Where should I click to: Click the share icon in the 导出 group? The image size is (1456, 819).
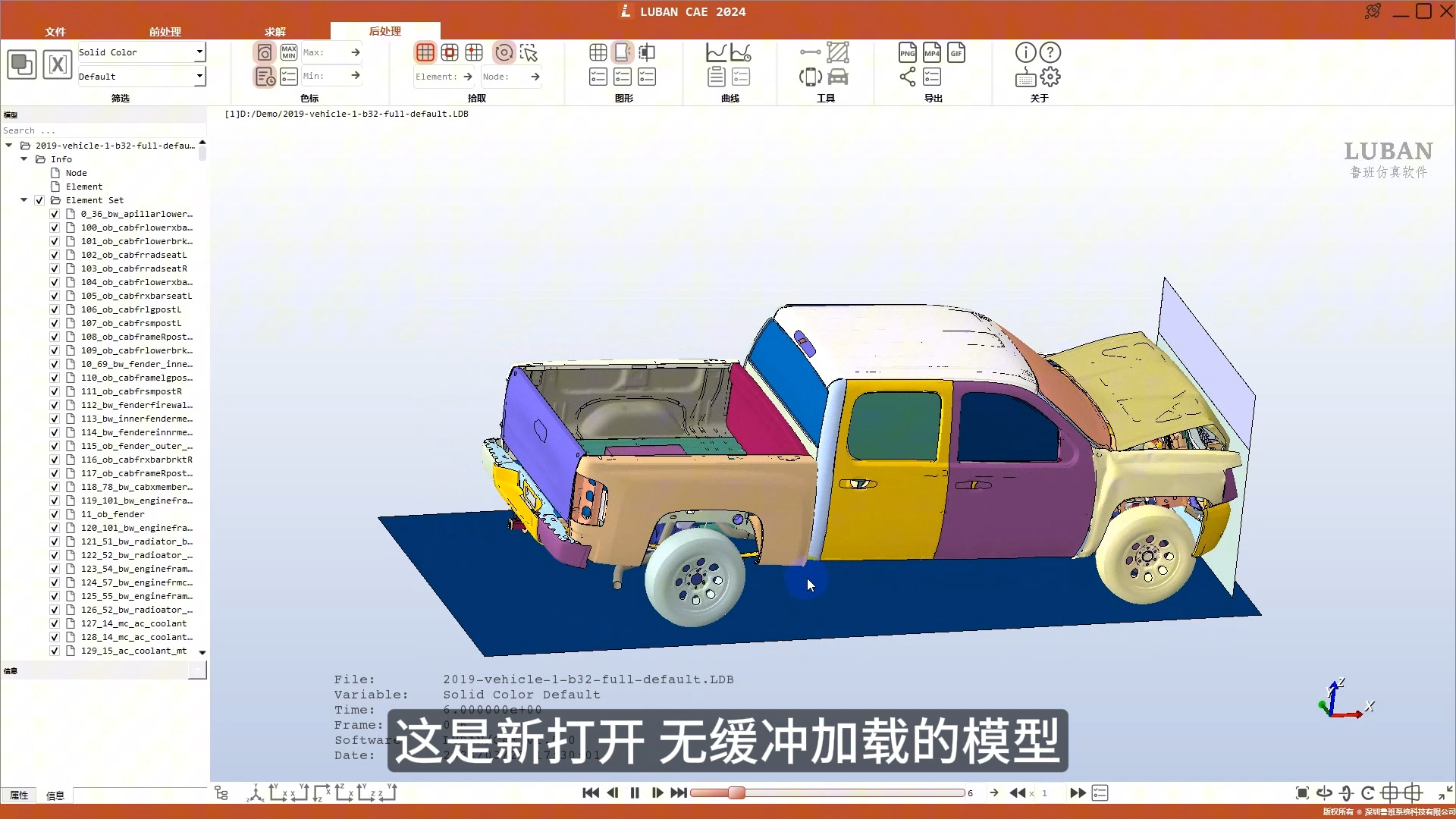pyautogui.click(x=907, y=77)
